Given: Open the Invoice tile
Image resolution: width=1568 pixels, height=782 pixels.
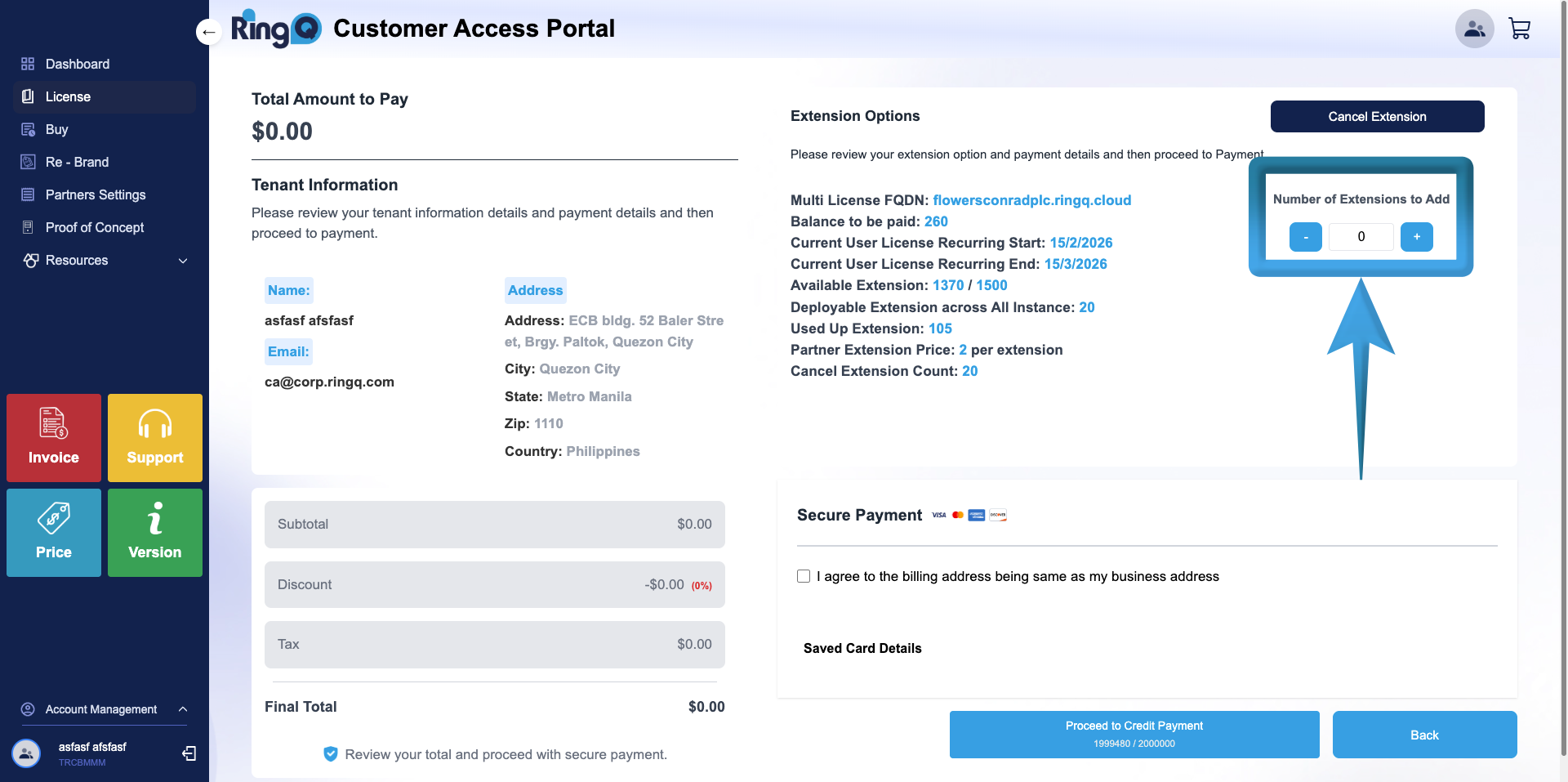Looking at the screenshot, I should (x=53, y=438).
